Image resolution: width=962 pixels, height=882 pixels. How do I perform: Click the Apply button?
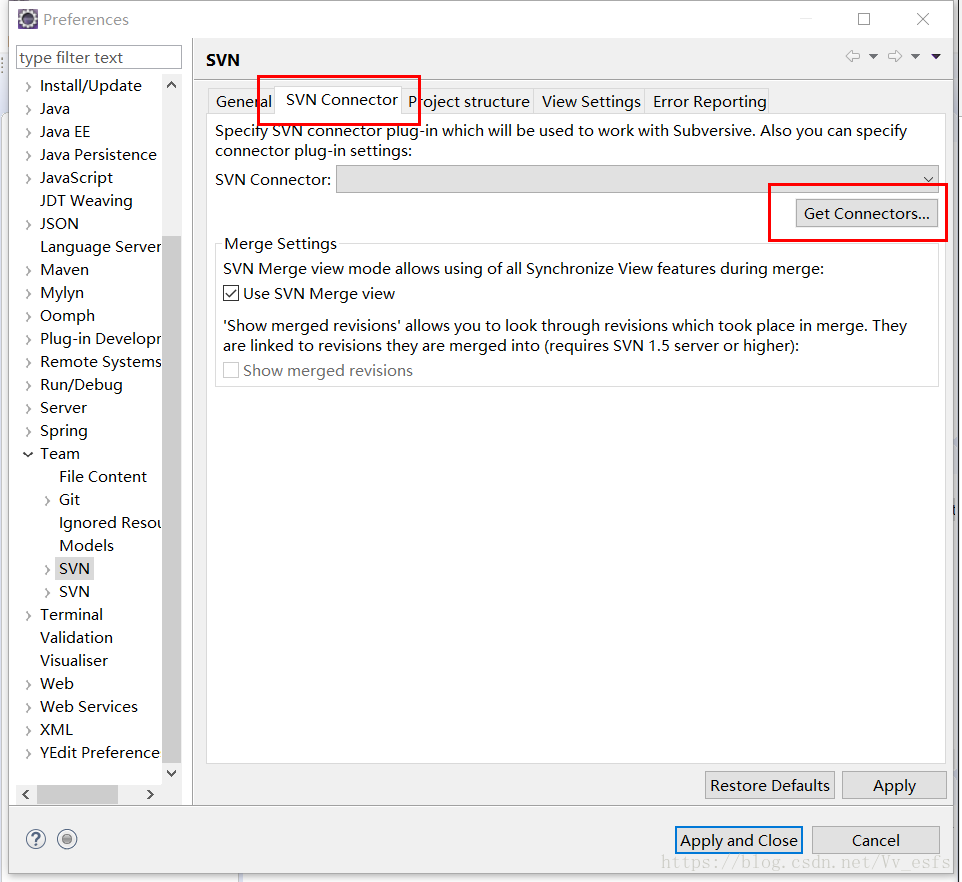[x=894, y=785]
